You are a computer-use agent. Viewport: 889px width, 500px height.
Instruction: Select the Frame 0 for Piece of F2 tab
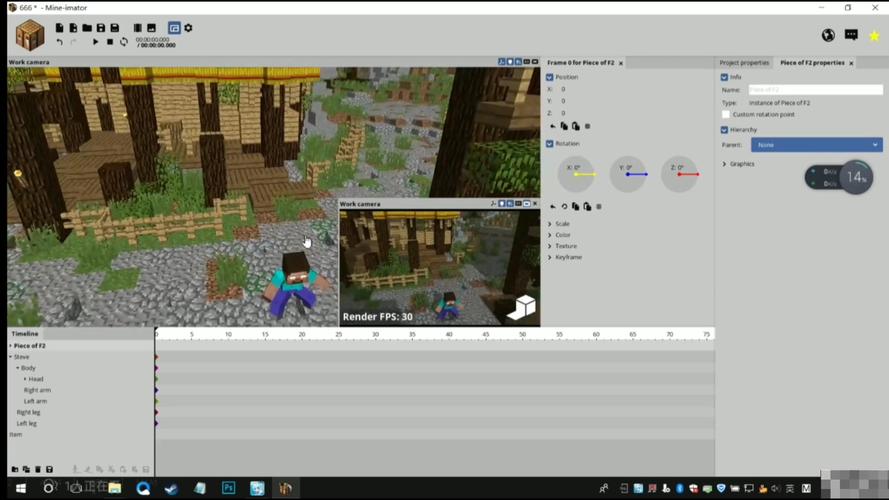581,63
